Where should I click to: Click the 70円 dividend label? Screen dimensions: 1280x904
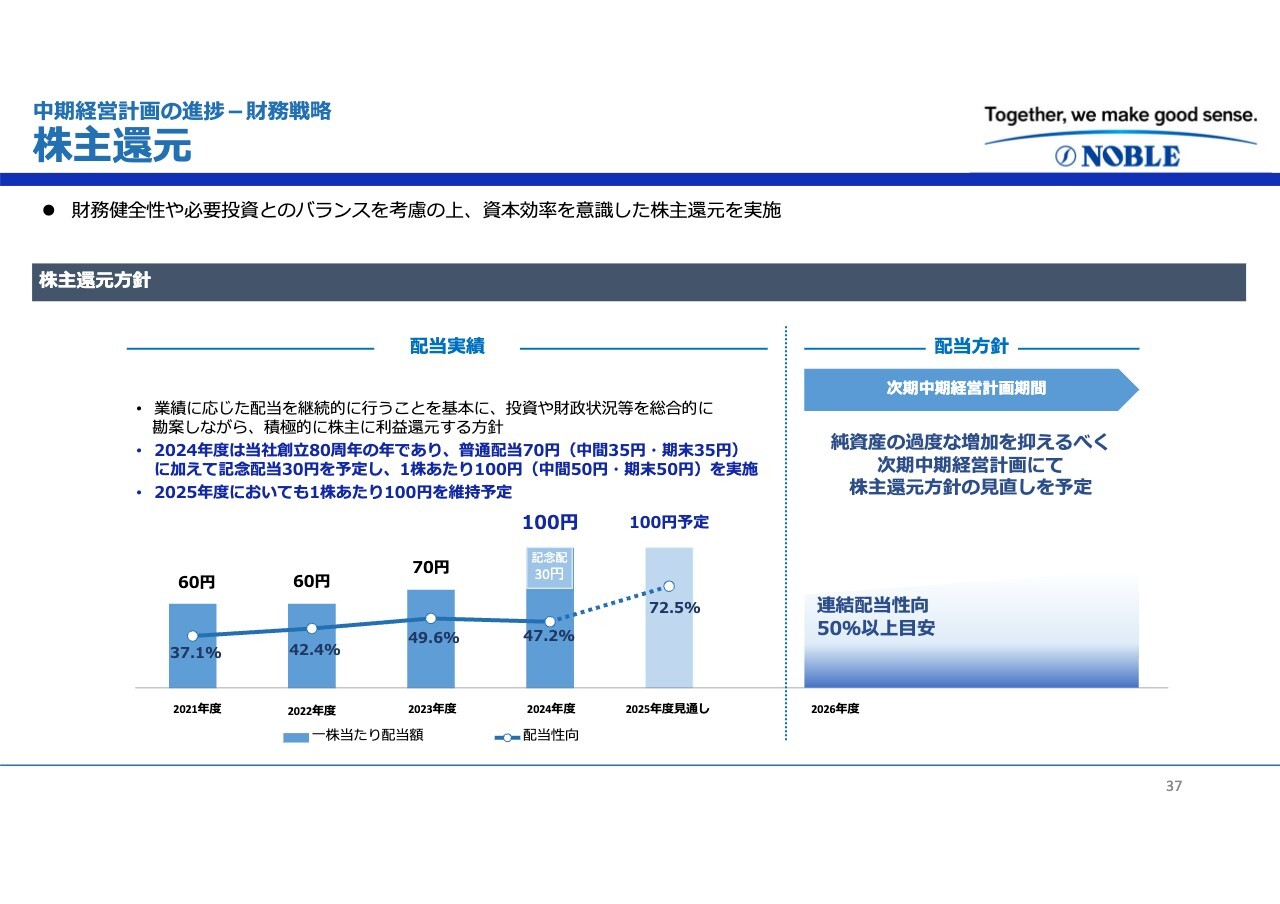(x=430, y=567)
